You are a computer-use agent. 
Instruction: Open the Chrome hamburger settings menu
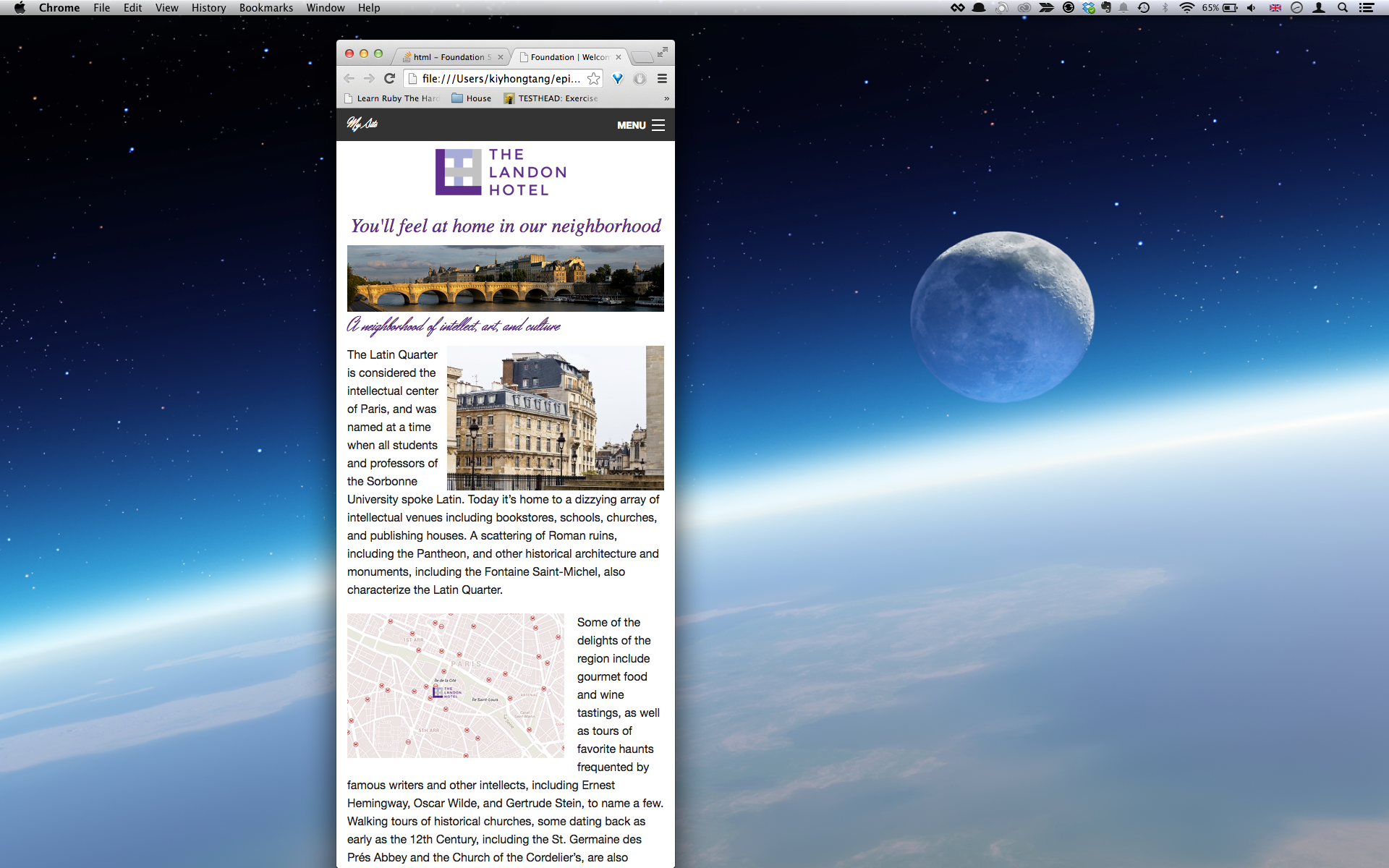point(662,78)
